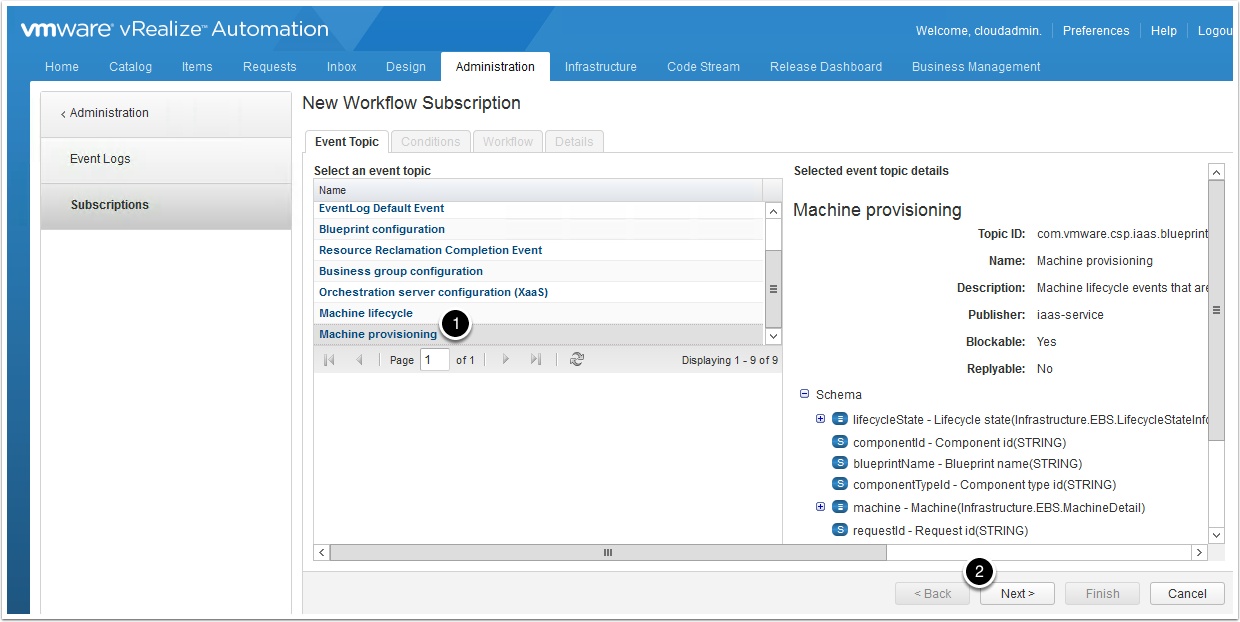The width and height of the screenshot is (1240, 622).
Task: Go to the next page of event topics
Action: [x=506, y=360]
